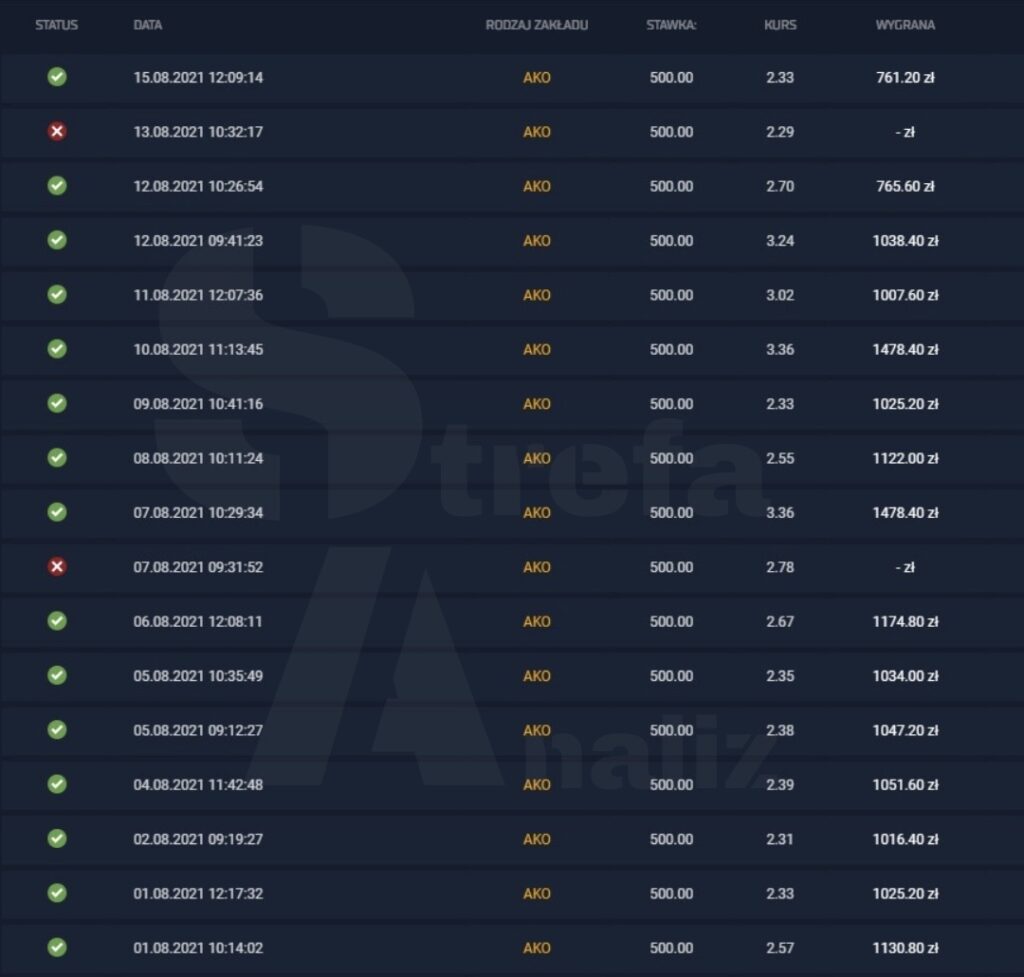Screen dimensions: 1024x977
Task: Select the green status icon for 11.08.2021 12:07:36
Action: pyautogui.click(x=57, y=295)
